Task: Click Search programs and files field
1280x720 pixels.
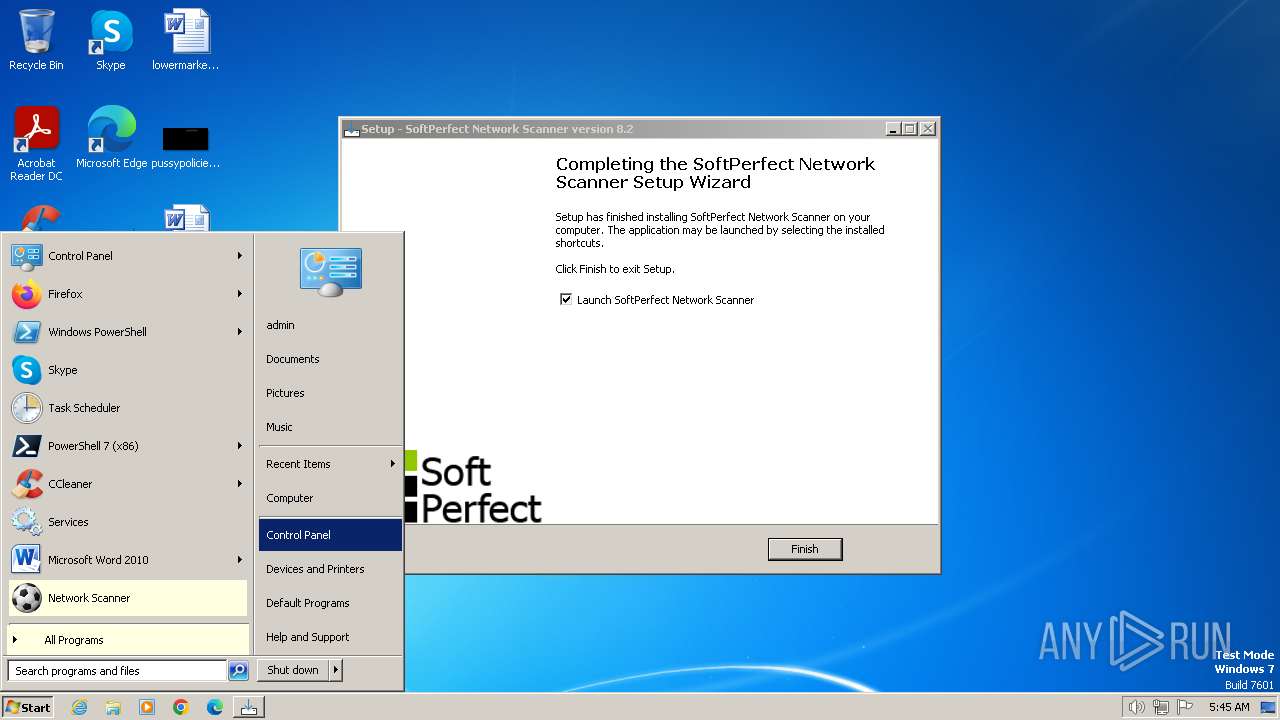Action: (x=117, y=671)
